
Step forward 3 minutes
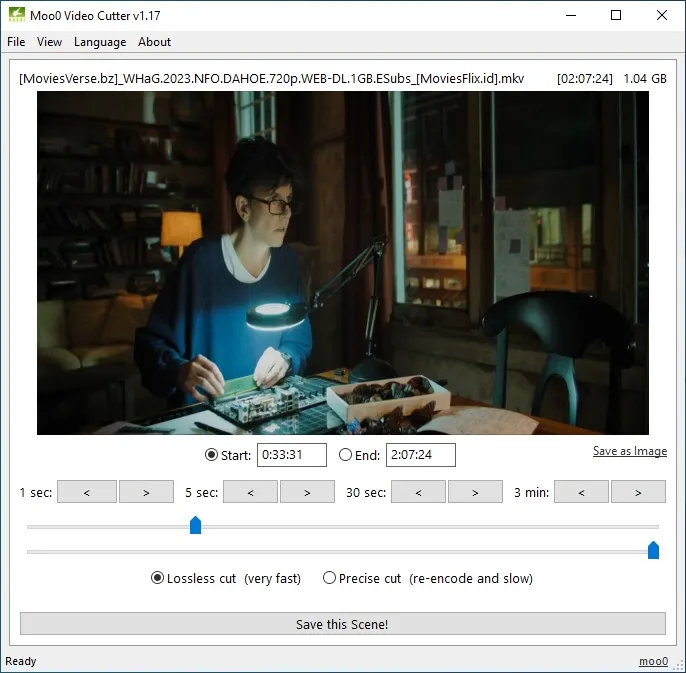click(638, 492)
